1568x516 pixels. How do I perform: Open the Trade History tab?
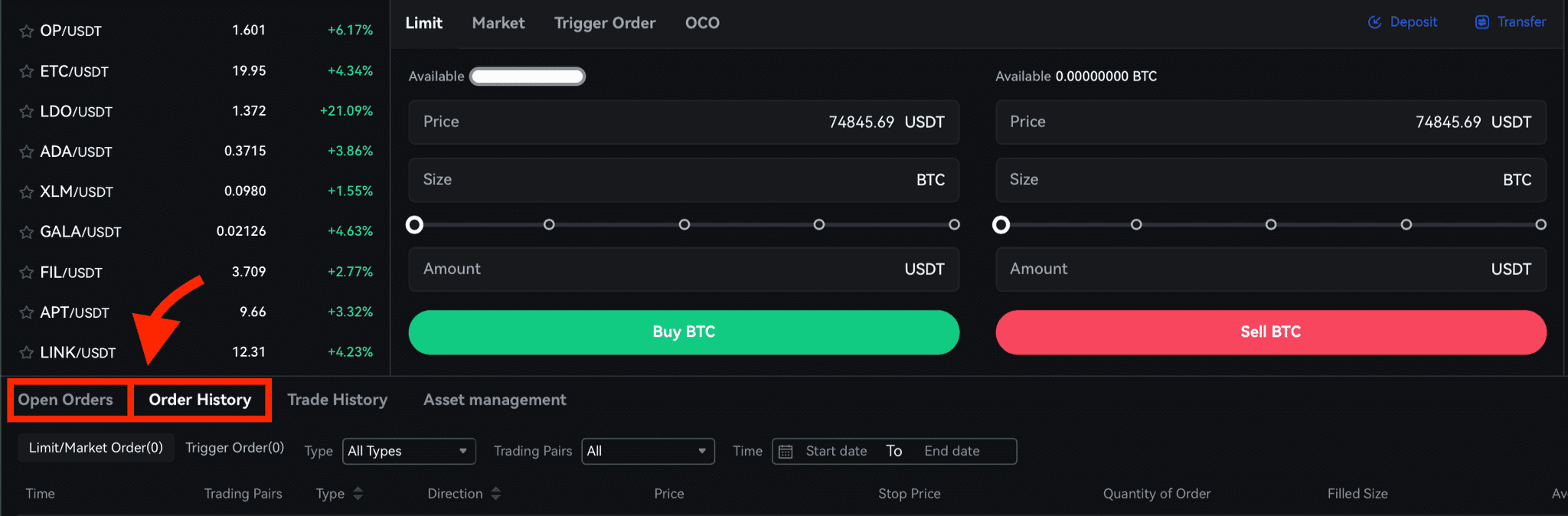[x=337, y=400]
